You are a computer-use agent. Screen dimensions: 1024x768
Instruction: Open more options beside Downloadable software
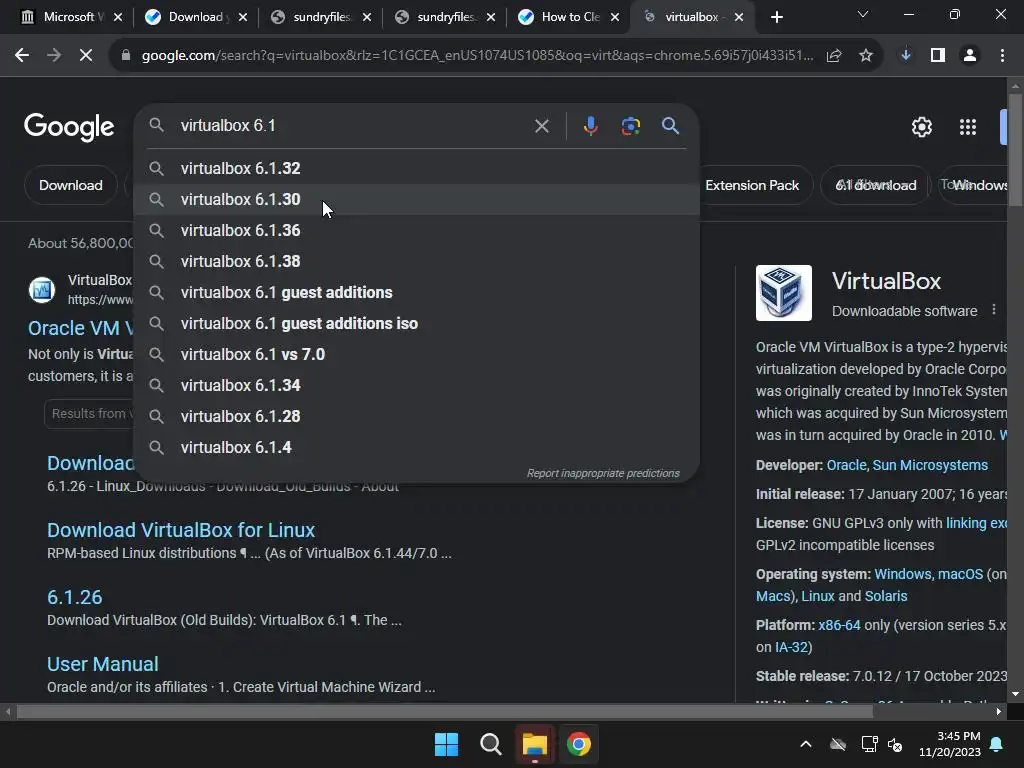994,310
